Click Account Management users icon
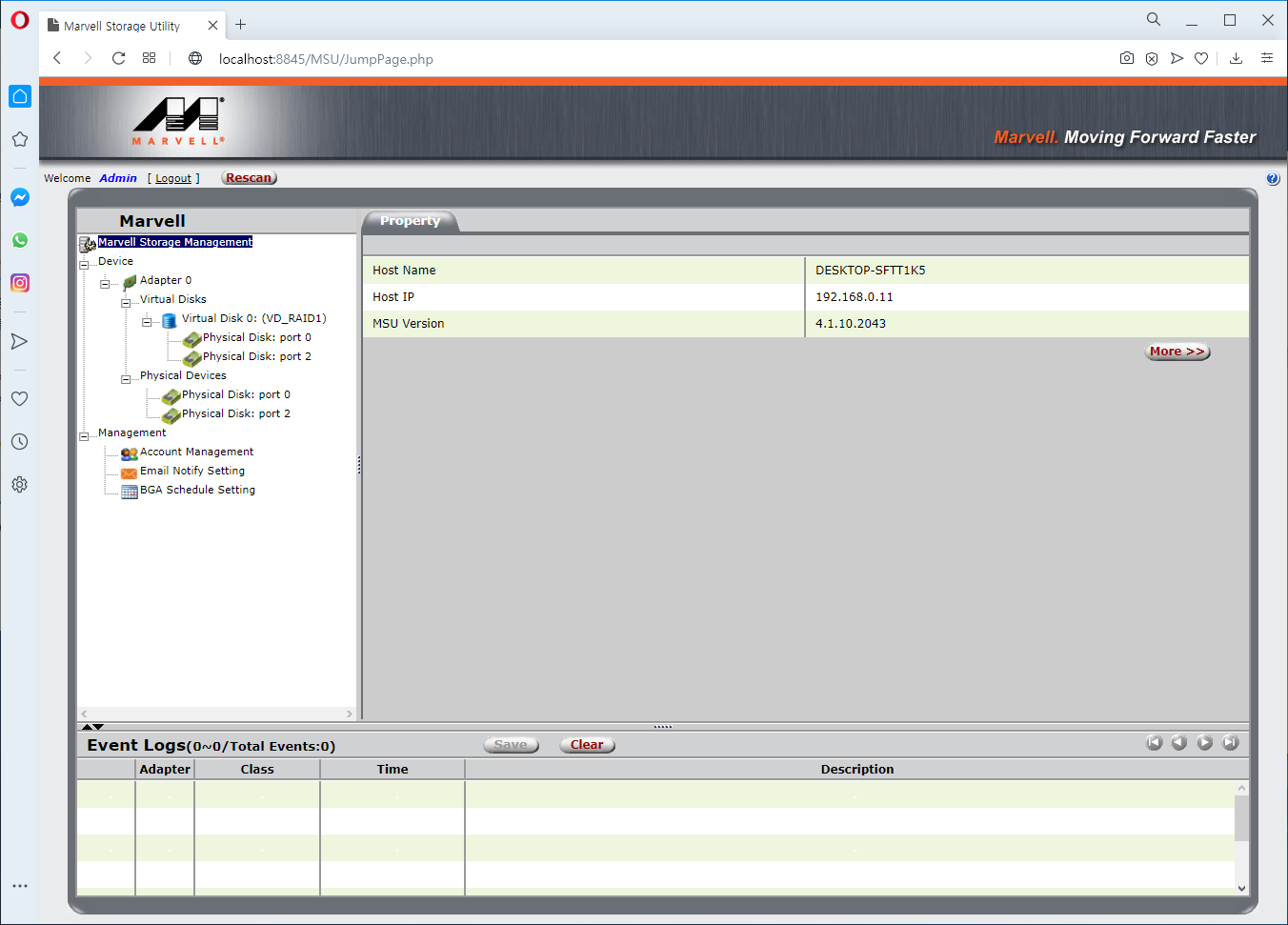 click(130, 453)
